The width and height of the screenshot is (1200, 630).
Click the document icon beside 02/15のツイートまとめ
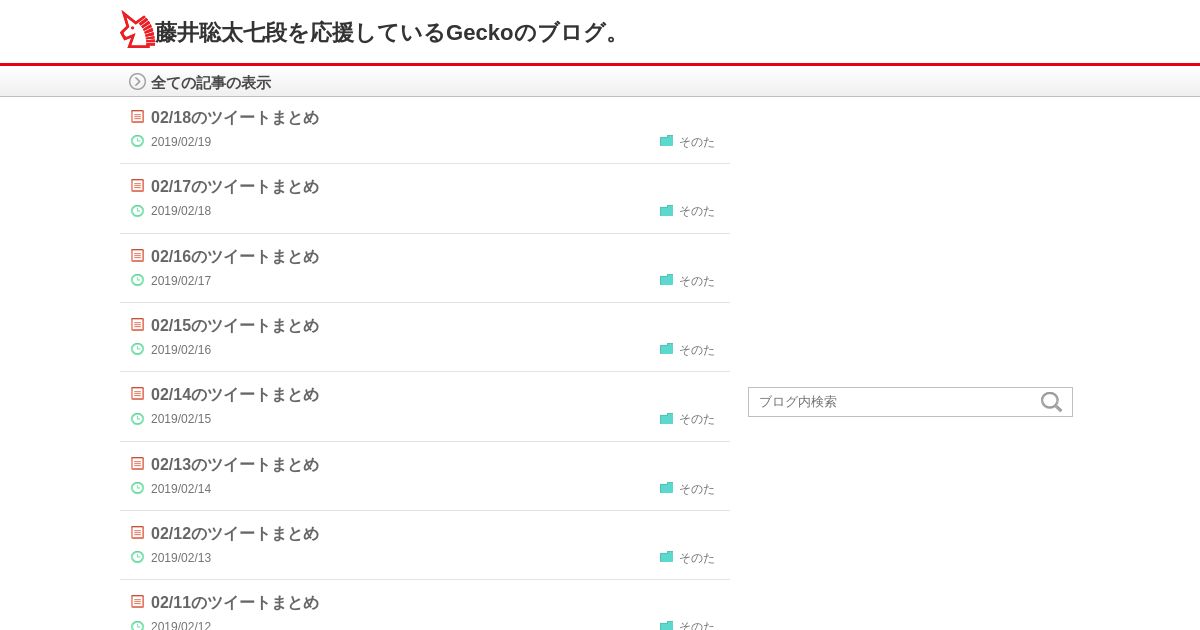pyautogui.click(x=138, y=325)
